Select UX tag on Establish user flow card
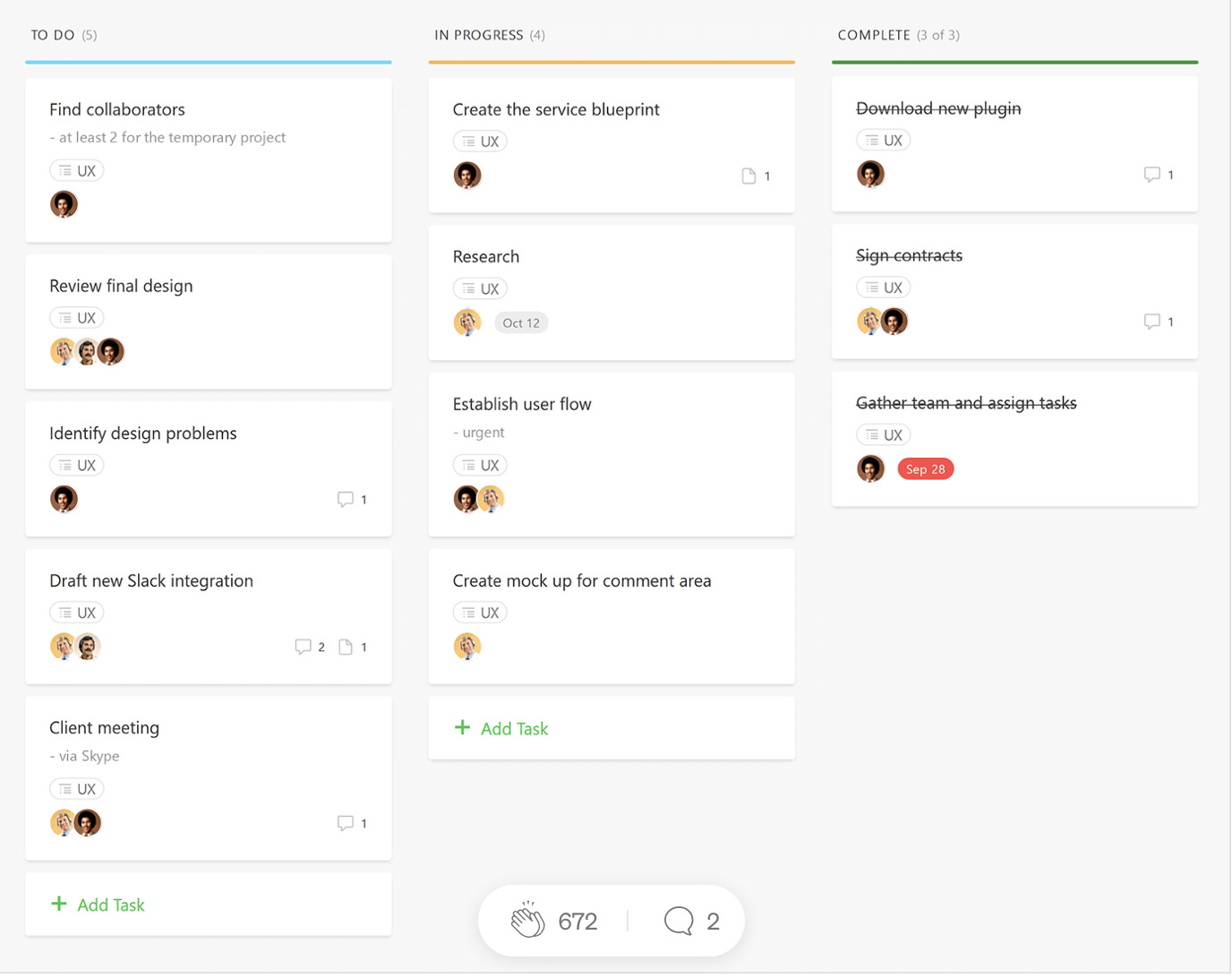This screenshot has height=978, width=1232. pos(480,465)
